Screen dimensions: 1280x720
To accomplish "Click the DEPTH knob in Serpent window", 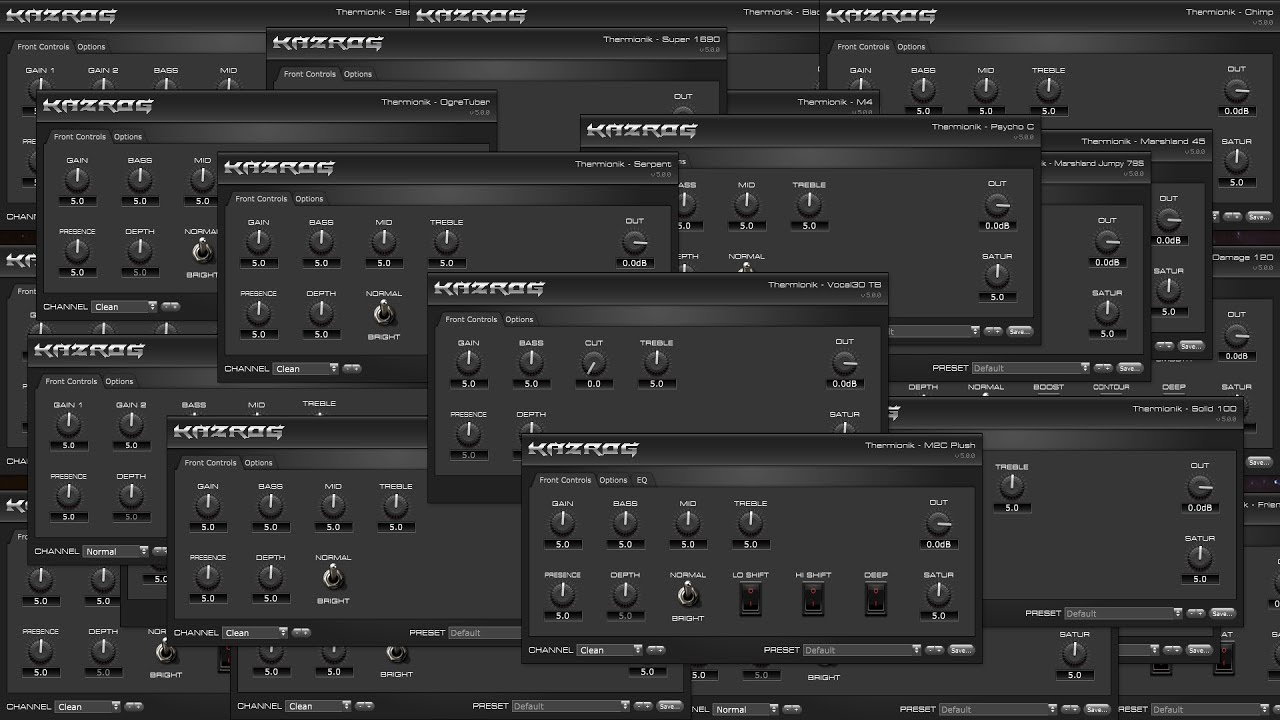I will click(321, 313).
